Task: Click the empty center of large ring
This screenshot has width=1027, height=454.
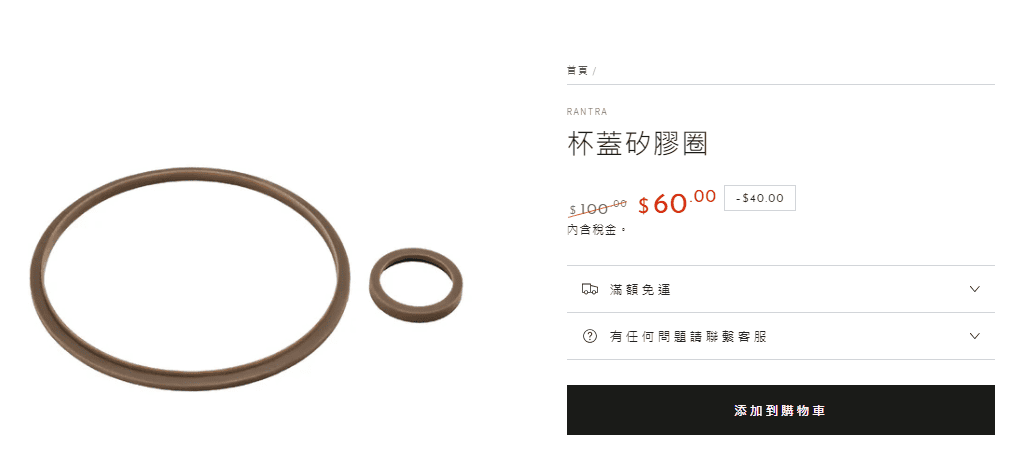Action: [191, 274]
